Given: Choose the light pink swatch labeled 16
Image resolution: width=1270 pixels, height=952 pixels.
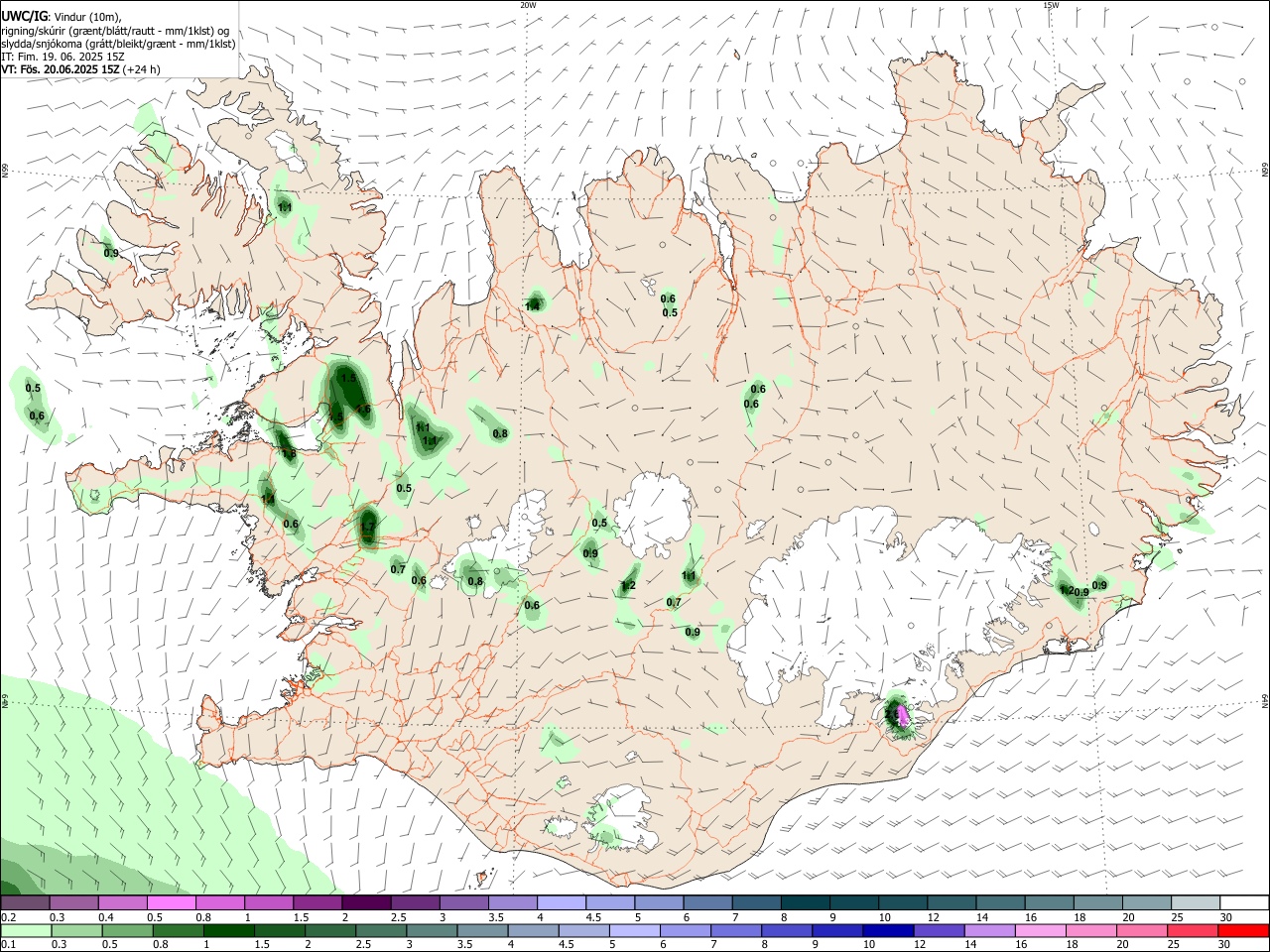Looking at the screenshot, I should tap(1040, 930).
